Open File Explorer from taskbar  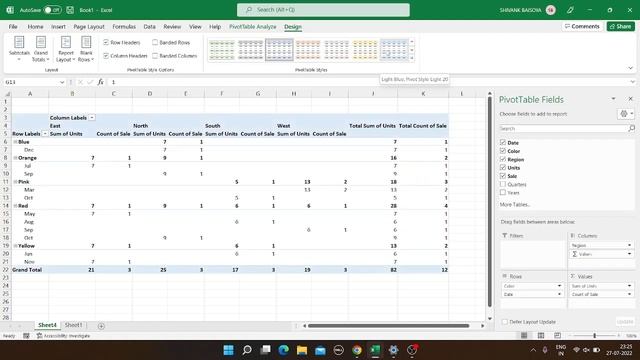(x=302, y=350)
